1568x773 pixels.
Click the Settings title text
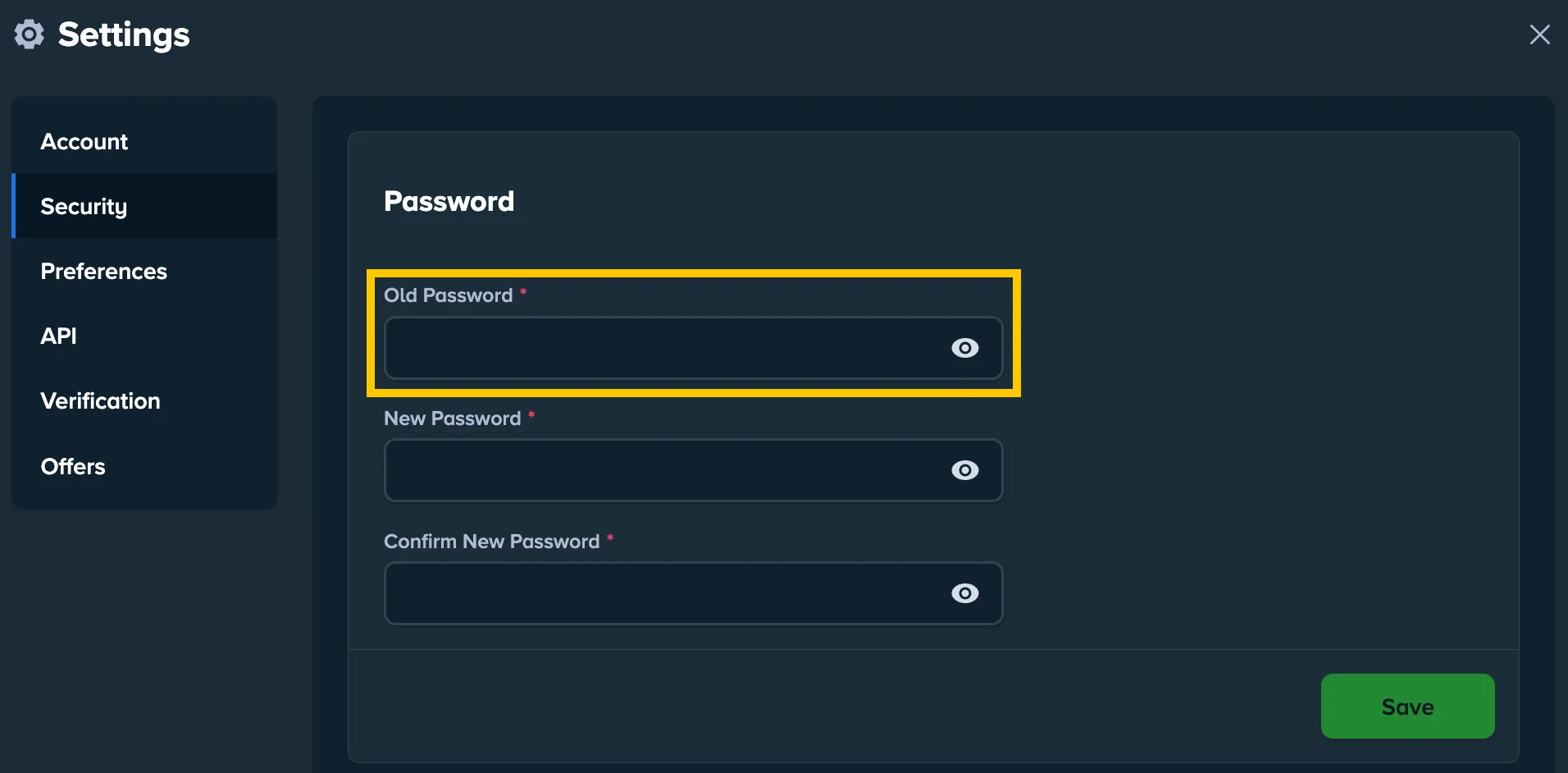[123, 34]
